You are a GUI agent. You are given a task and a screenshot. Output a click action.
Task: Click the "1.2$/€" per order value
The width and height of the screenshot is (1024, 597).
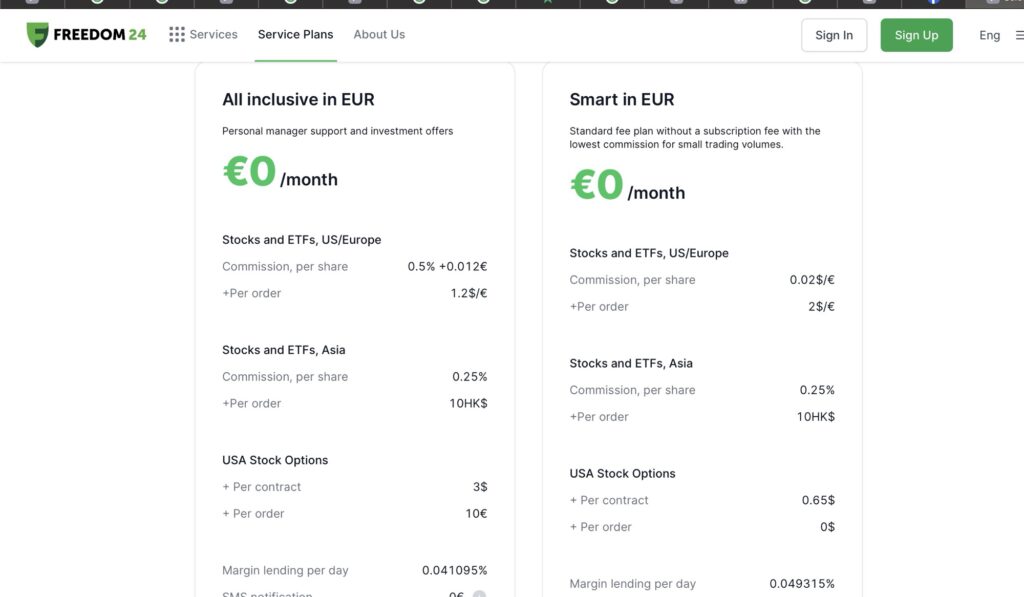pos(469,293)
